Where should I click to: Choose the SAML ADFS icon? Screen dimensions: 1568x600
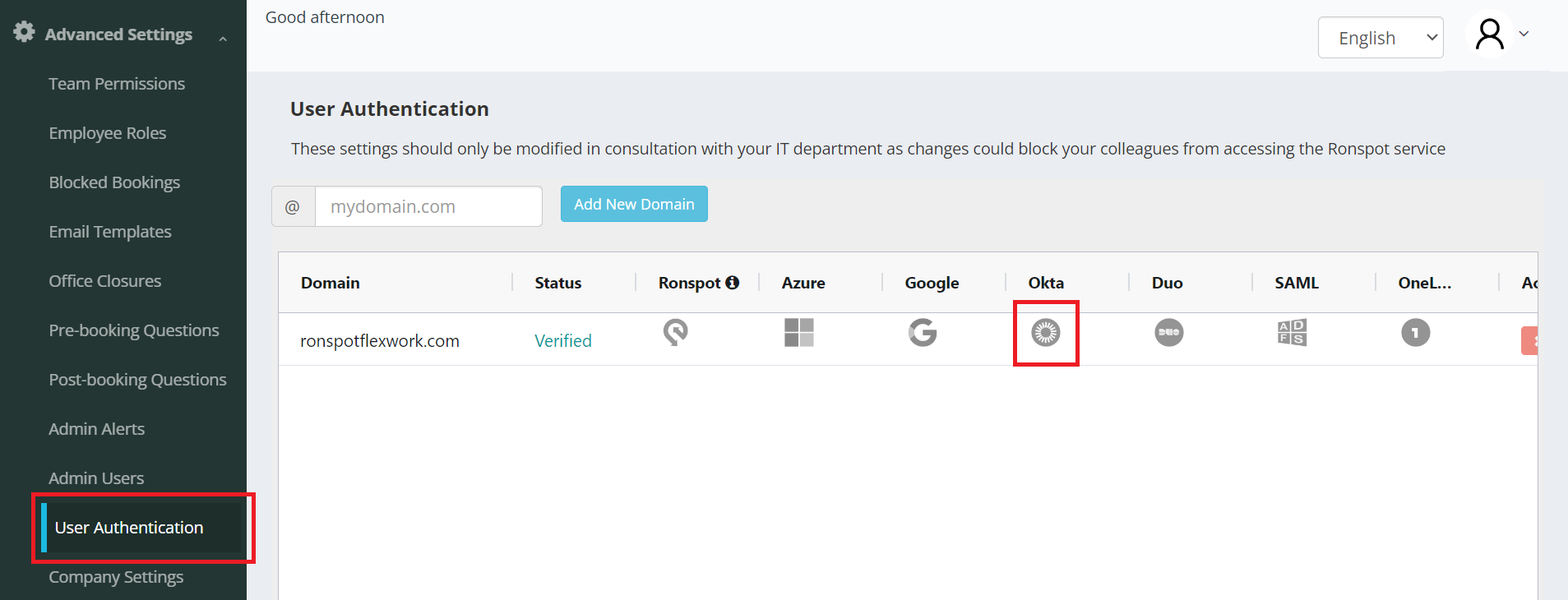pyautogui.click(x=1292, y=333)
